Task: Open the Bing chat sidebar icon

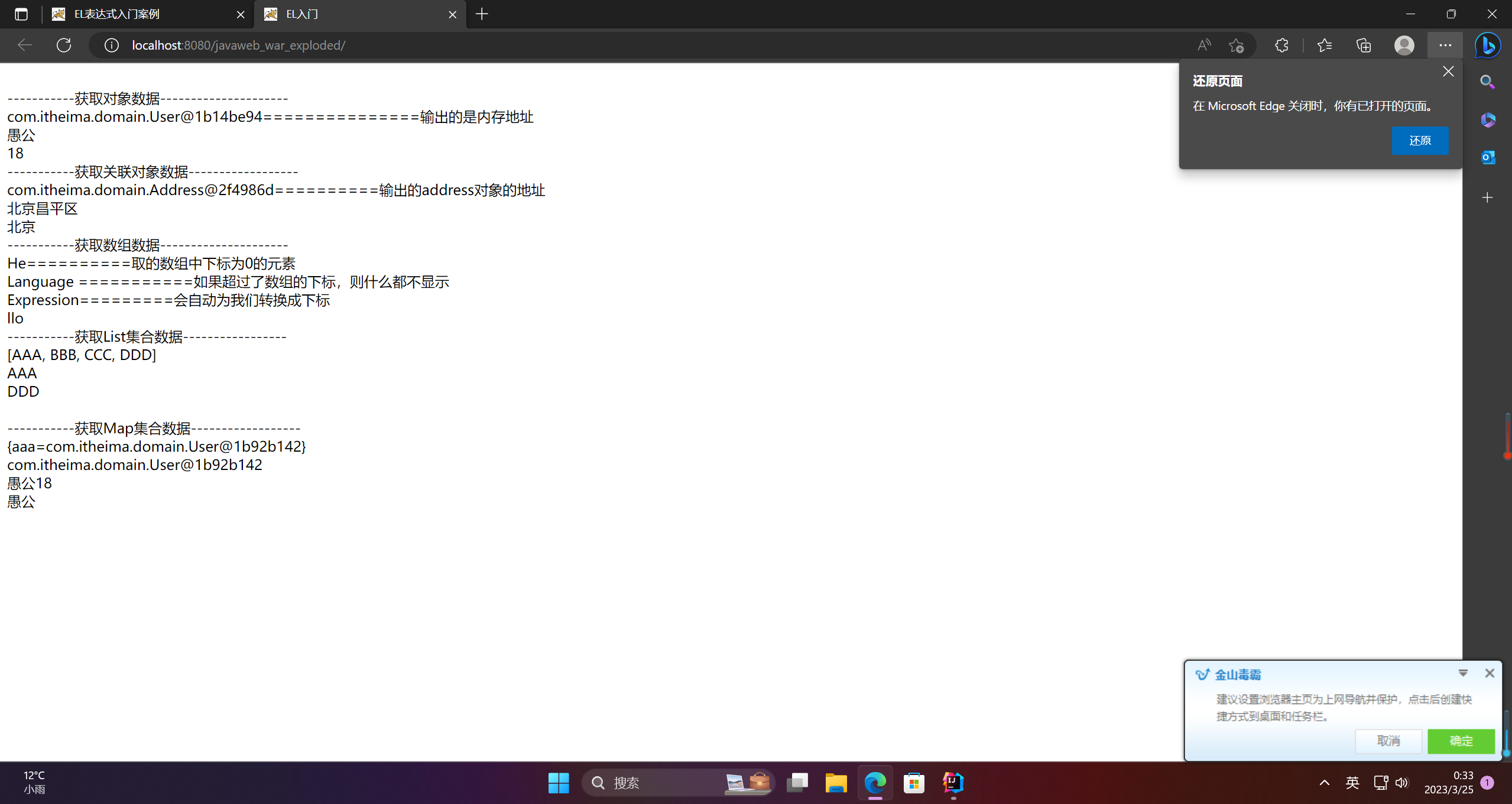Action: (1488, 45)
